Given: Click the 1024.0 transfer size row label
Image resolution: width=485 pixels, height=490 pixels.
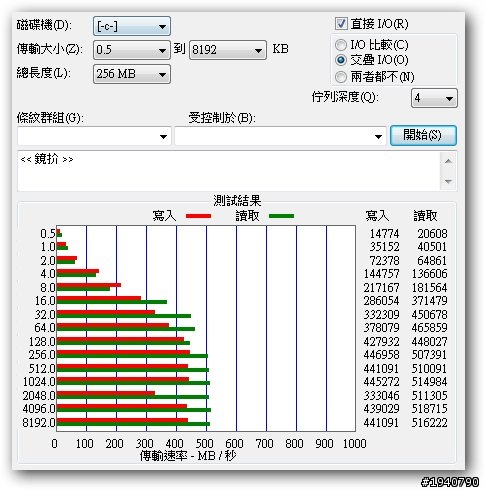Looking at the screenshot, I should coord(39,382).
